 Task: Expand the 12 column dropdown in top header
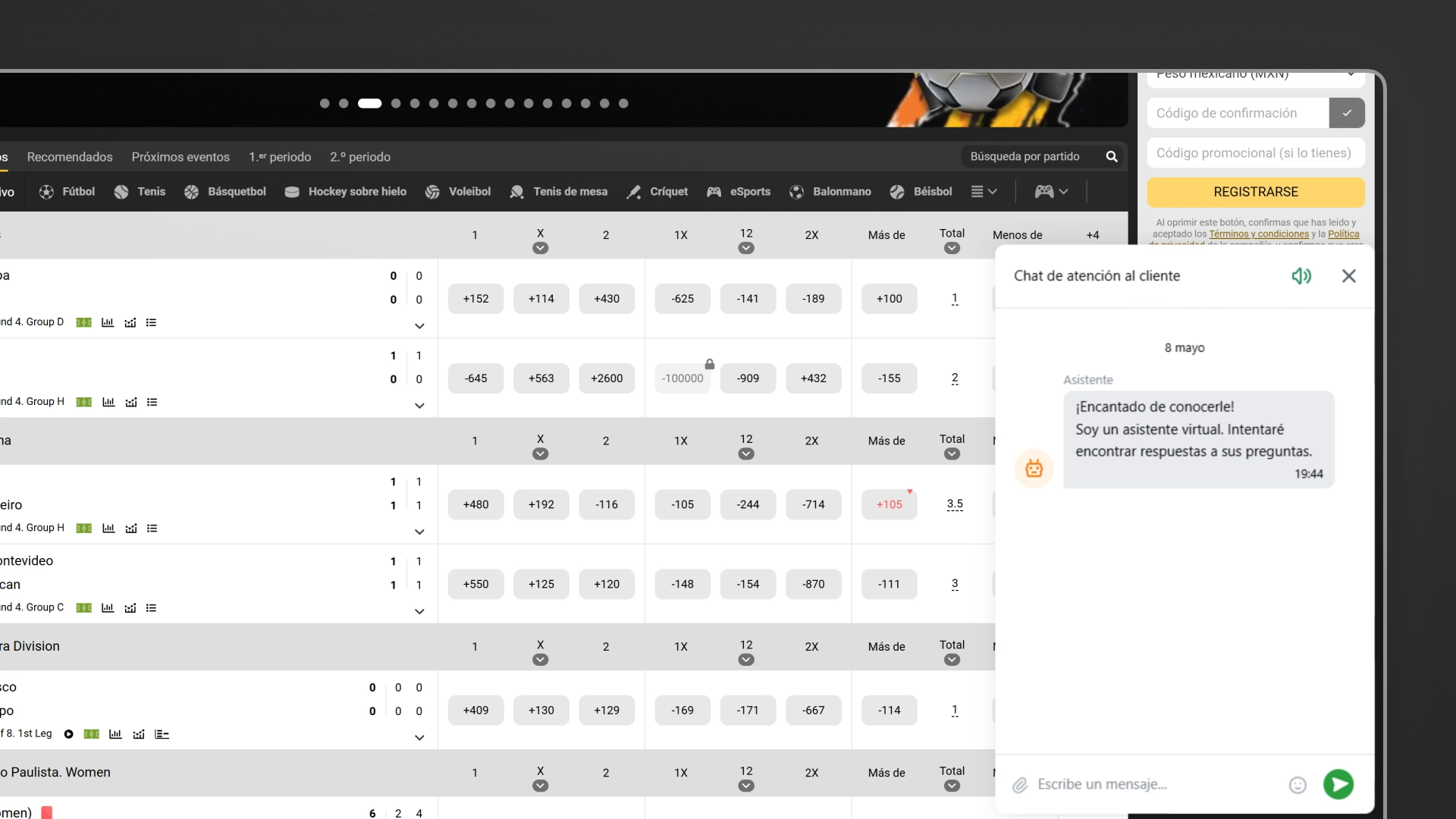pos(746,248)
